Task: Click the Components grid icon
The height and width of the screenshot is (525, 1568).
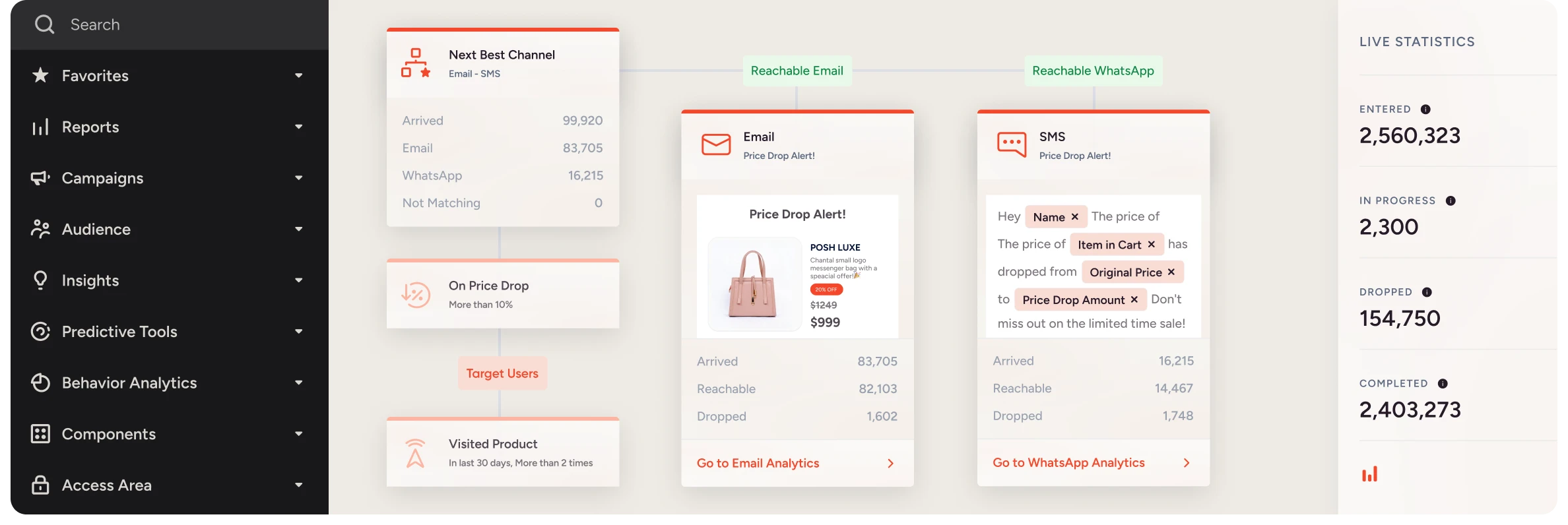Action: 40,433
